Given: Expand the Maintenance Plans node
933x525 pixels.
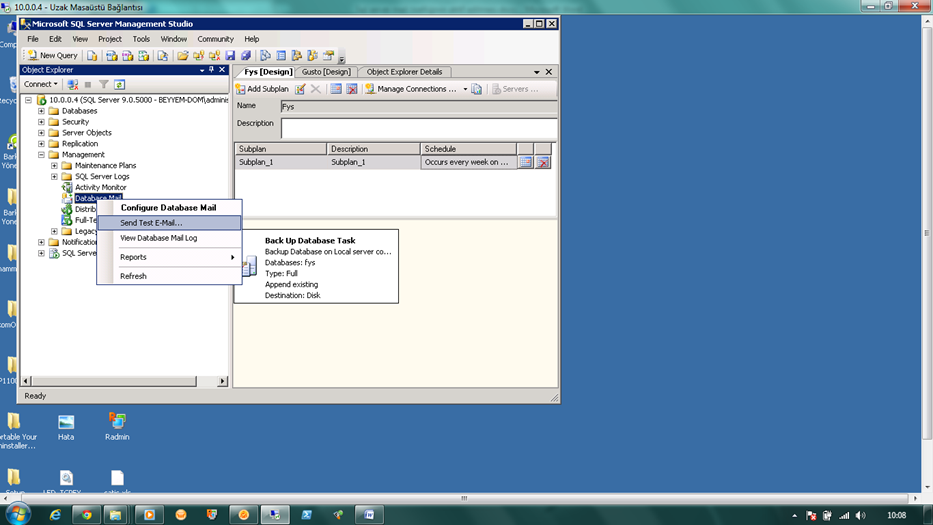Looking at the screenshot, I should click(54, 165).
